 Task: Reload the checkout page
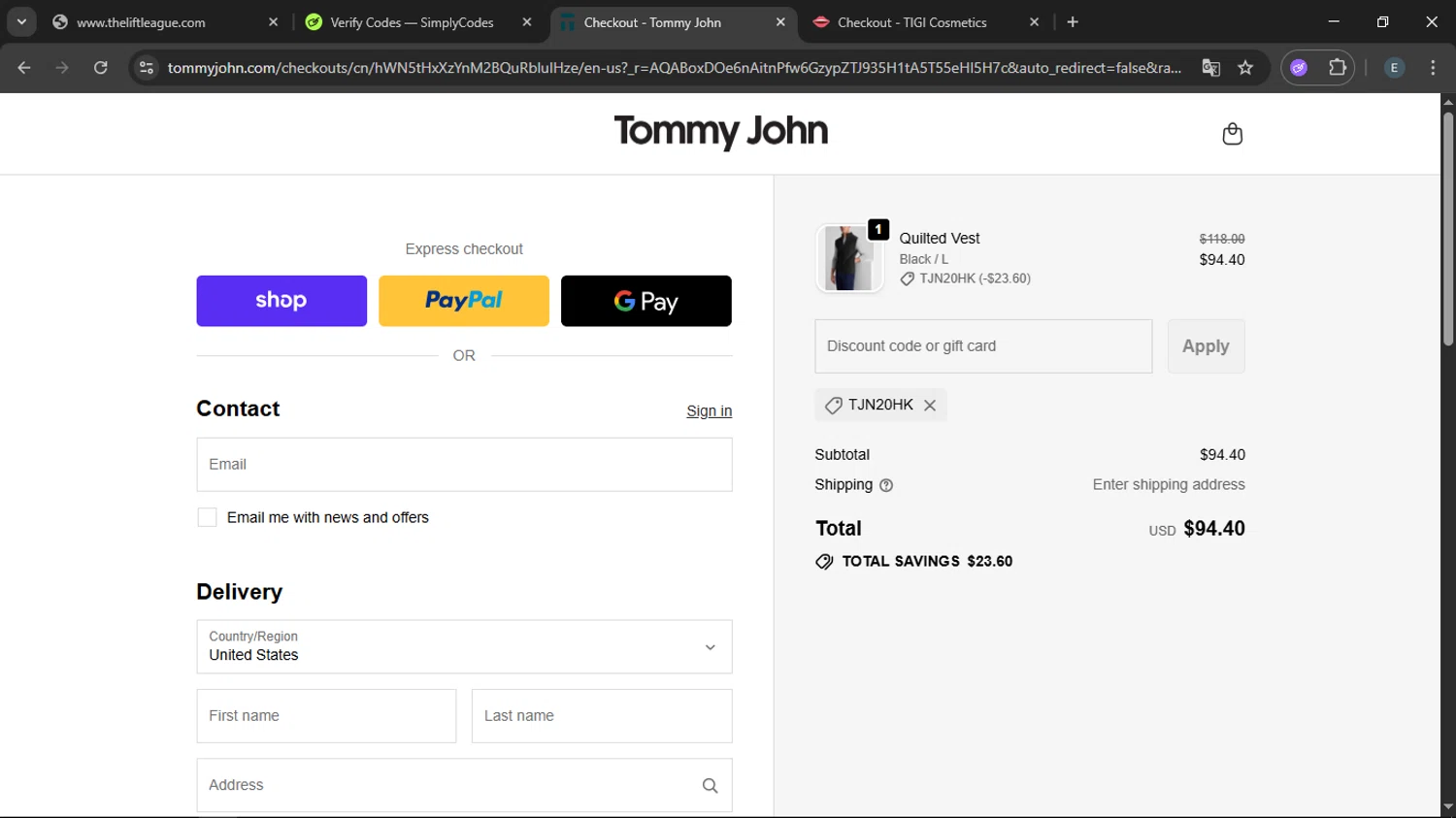pyautogui.click(x=100, y=68)
